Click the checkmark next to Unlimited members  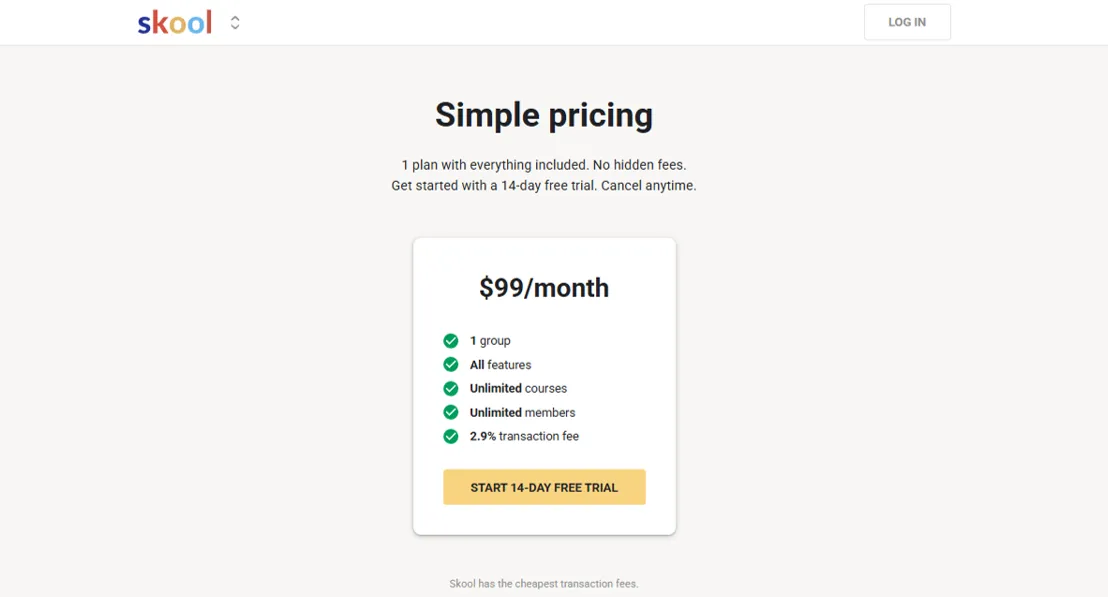pos(451,412)
